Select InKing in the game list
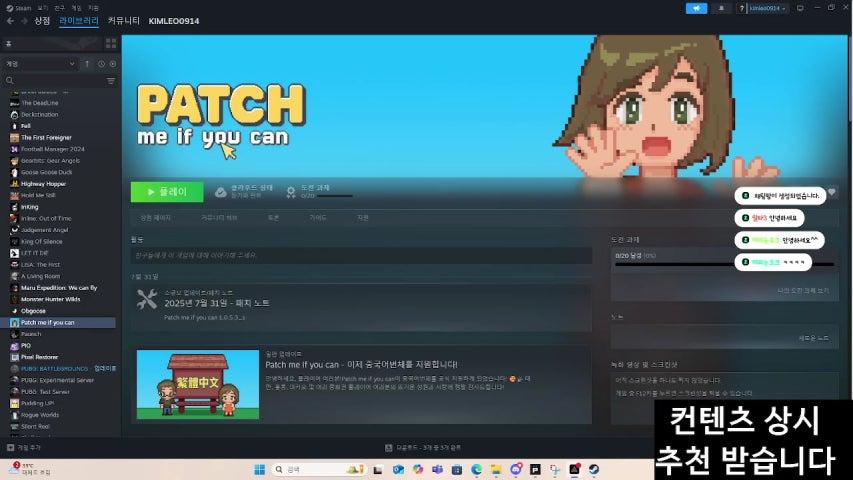This screenshot has height=480, width=853. (x=29, y=207)
